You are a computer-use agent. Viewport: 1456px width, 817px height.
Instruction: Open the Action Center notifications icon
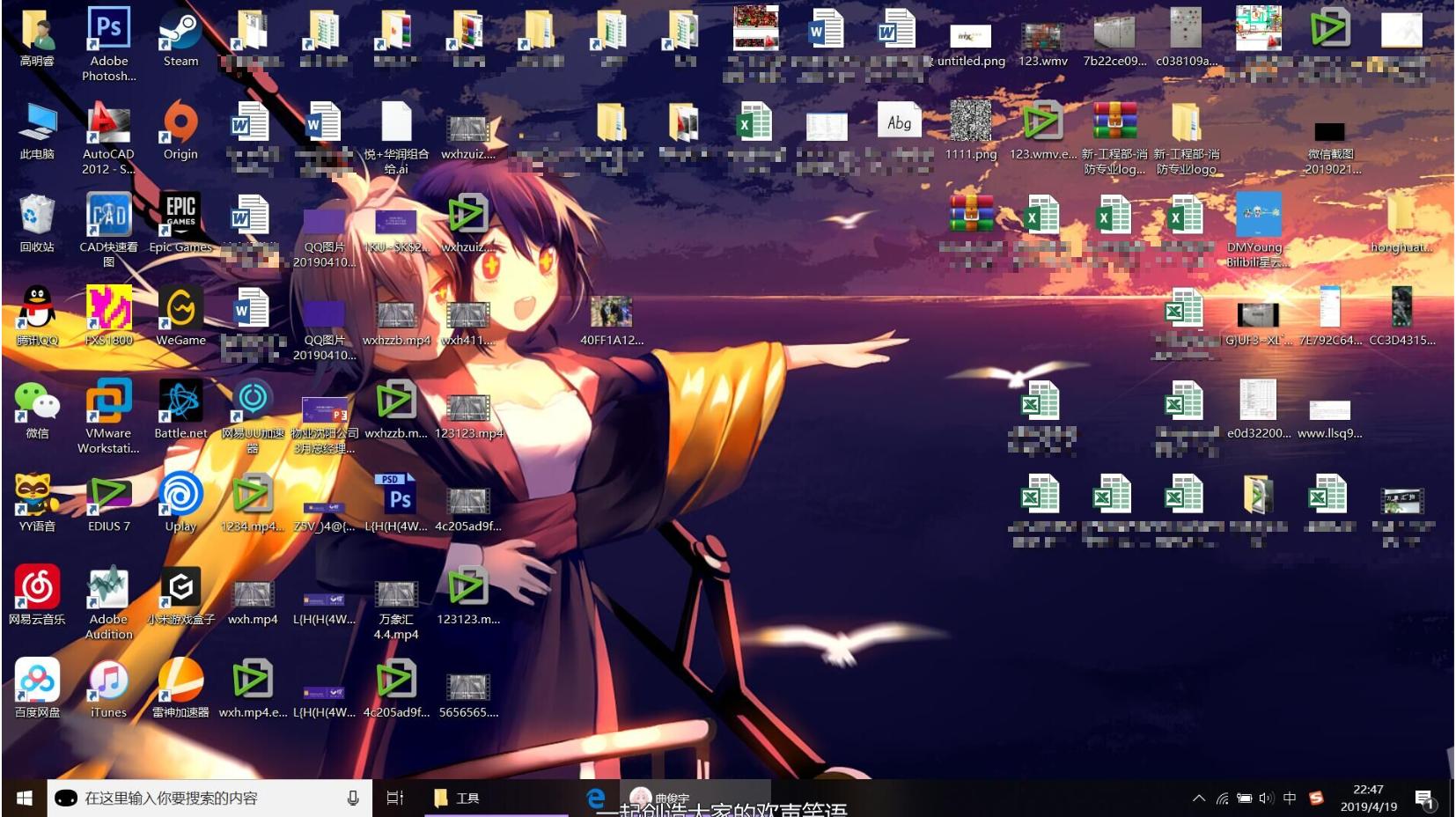click(1424, 799)
